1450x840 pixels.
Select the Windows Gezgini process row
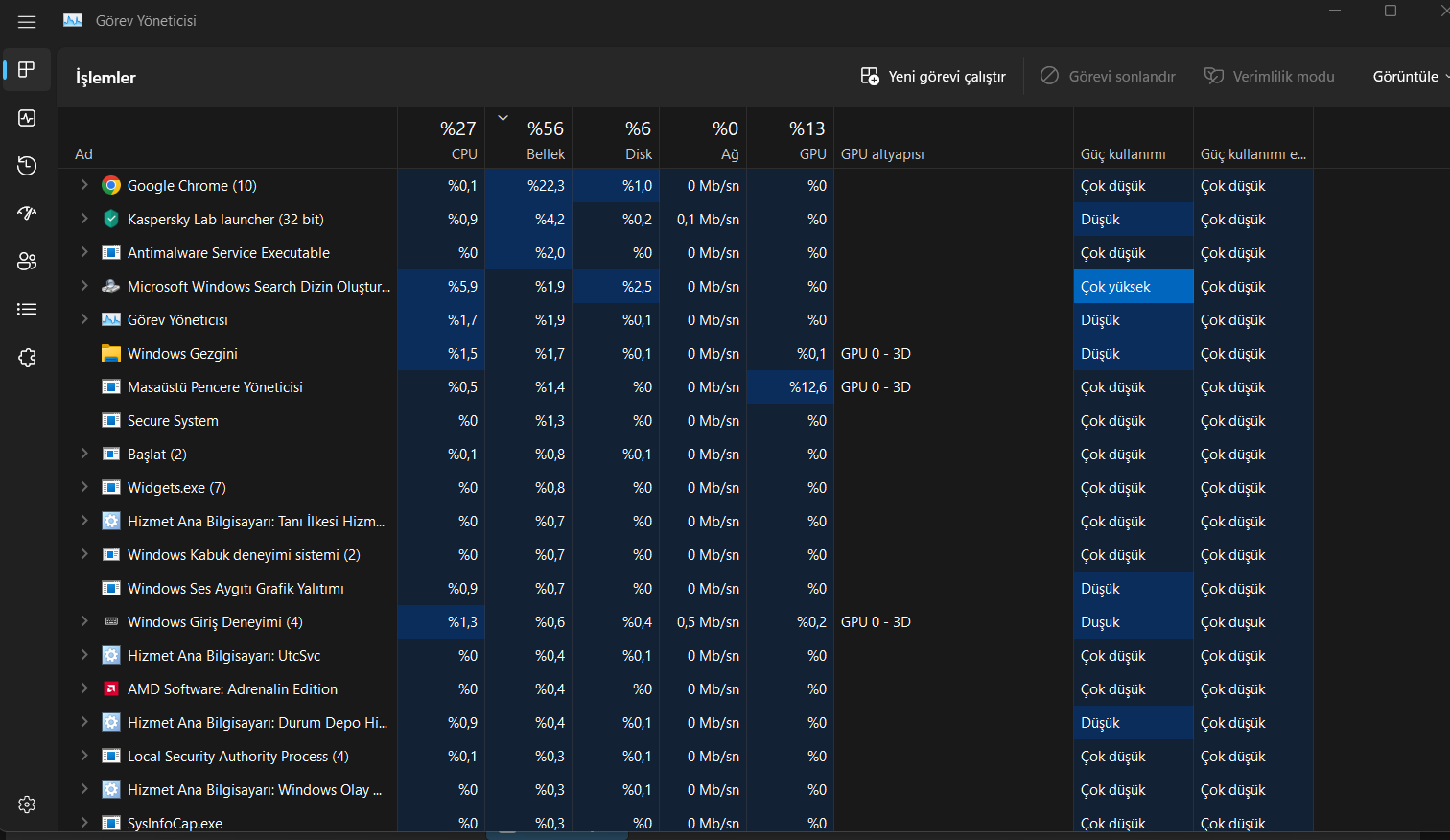182,354
